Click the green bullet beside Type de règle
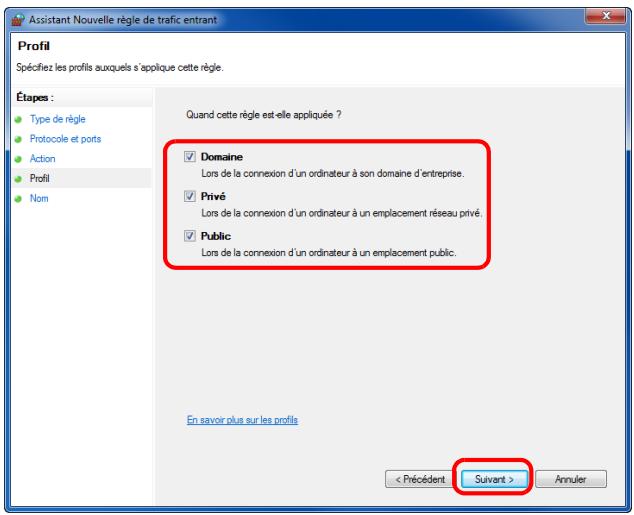Image resolution: width=634 pixels, height=515 pixels. click(x=18, y=120)
